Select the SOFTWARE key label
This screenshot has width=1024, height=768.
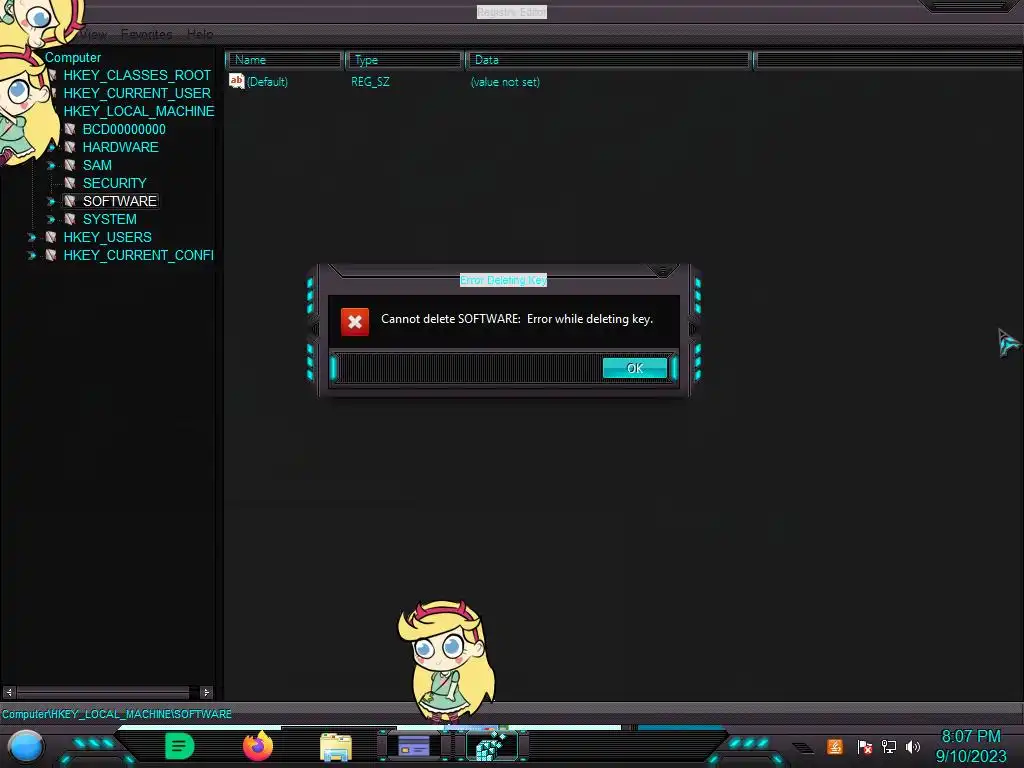120,201
